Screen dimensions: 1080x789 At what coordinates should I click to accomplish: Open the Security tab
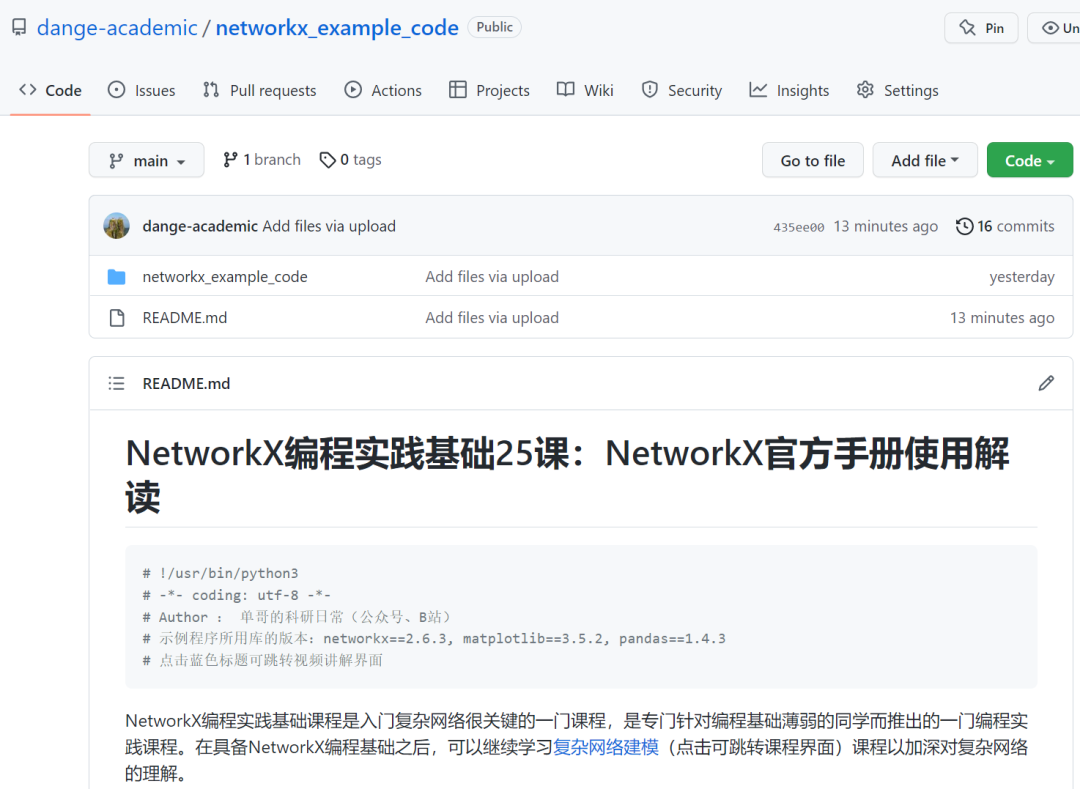(x=681, y=90)
